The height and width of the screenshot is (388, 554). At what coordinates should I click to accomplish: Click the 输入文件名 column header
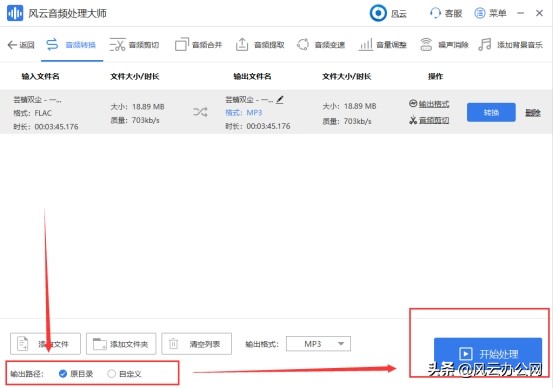[40, 76]
